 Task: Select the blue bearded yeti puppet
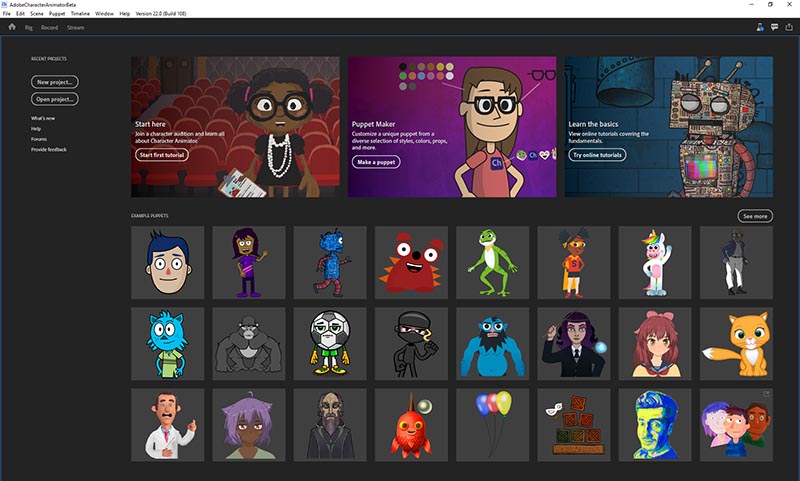click(x=492, y=344)
